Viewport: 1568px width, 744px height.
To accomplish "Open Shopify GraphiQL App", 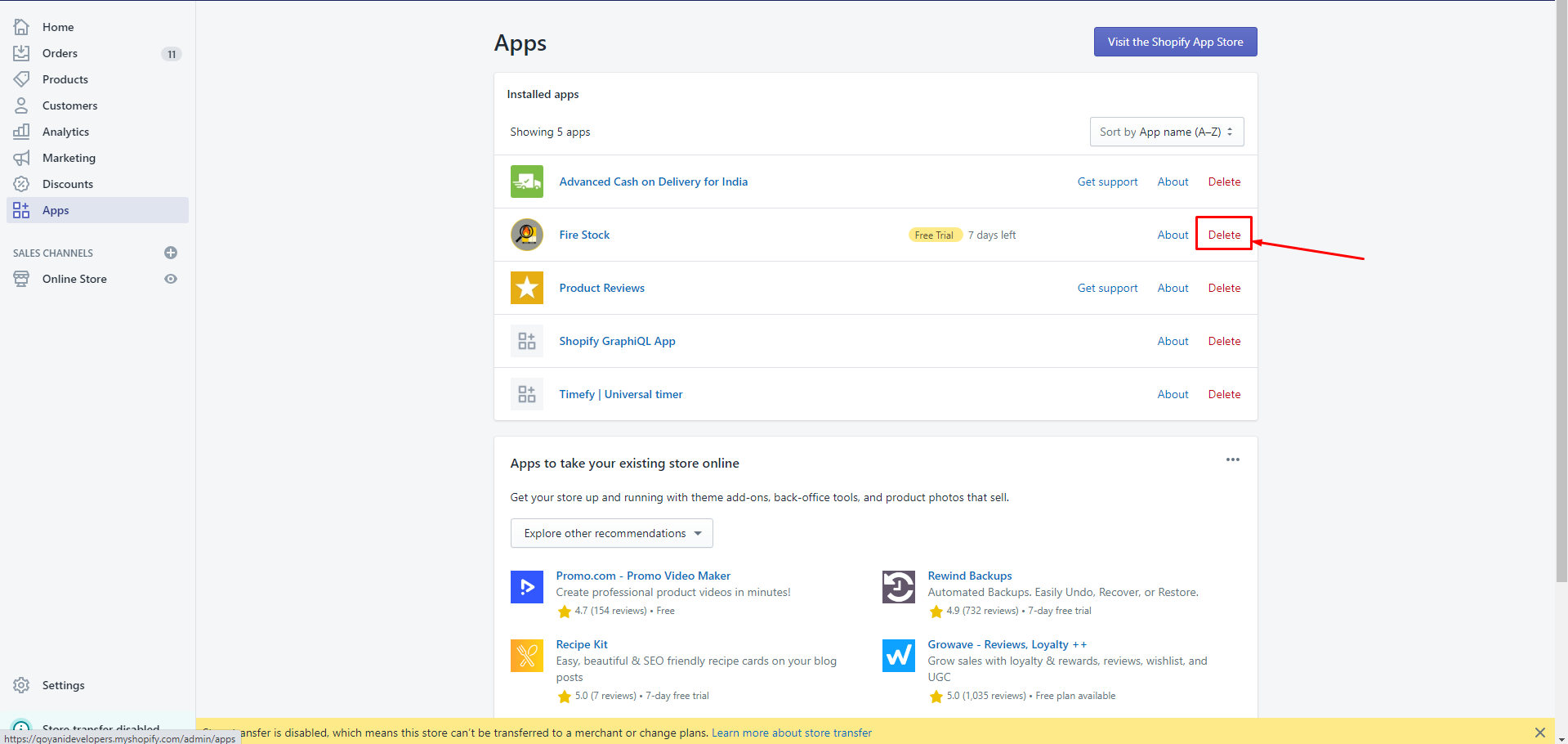I will [x=617, y=341].
